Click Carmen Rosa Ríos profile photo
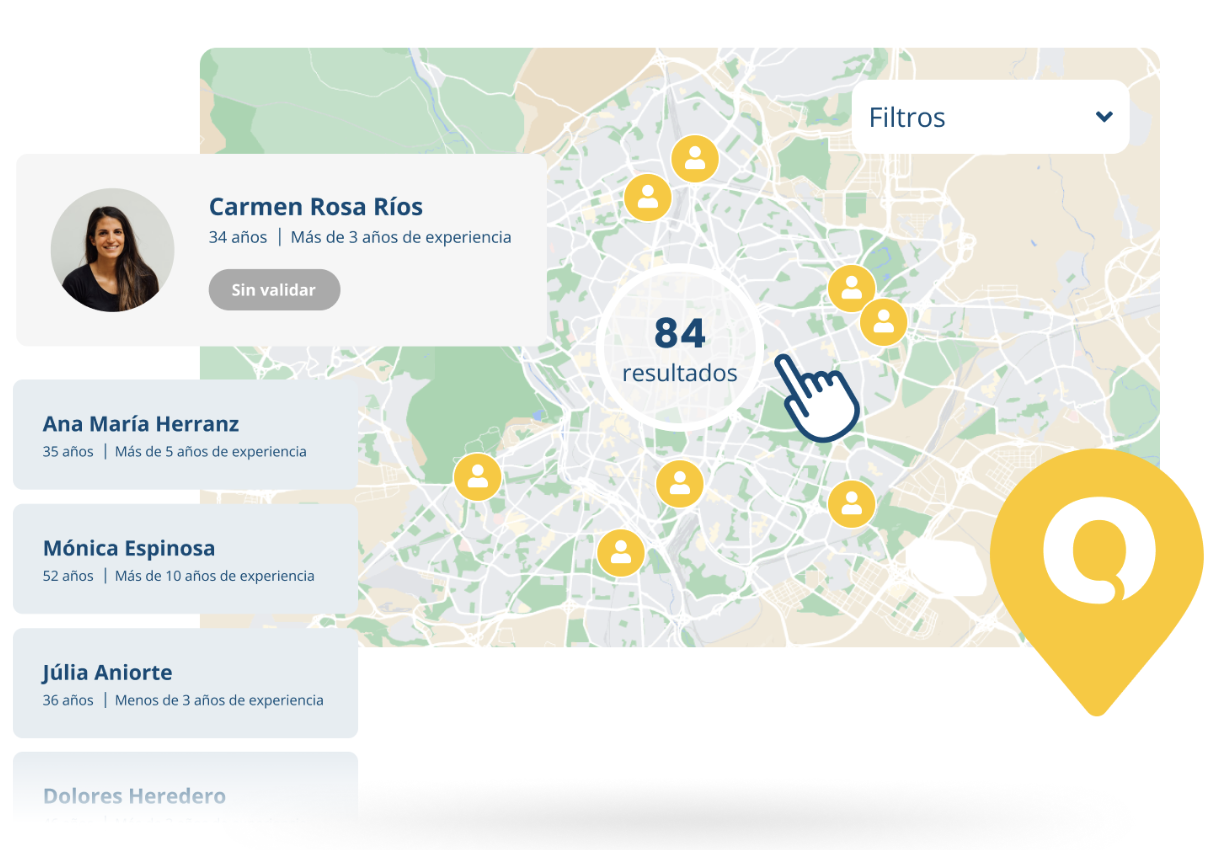Screen dimensions: 1210x850 click(x=112, y=250)
